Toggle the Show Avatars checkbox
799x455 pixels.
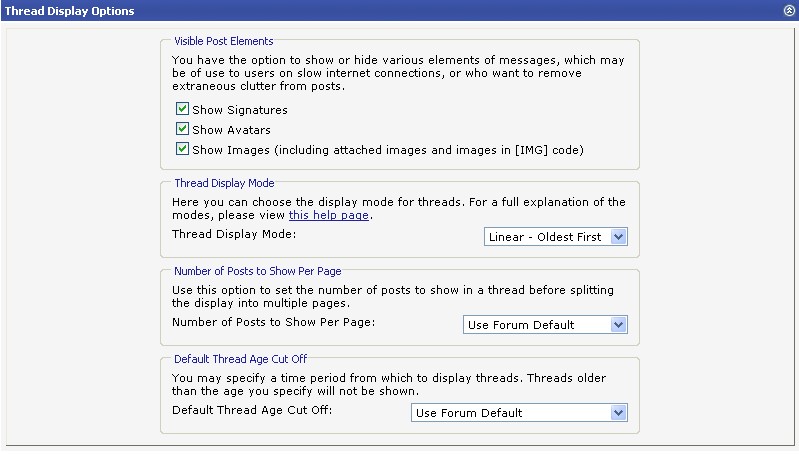[x=182, y=128]
